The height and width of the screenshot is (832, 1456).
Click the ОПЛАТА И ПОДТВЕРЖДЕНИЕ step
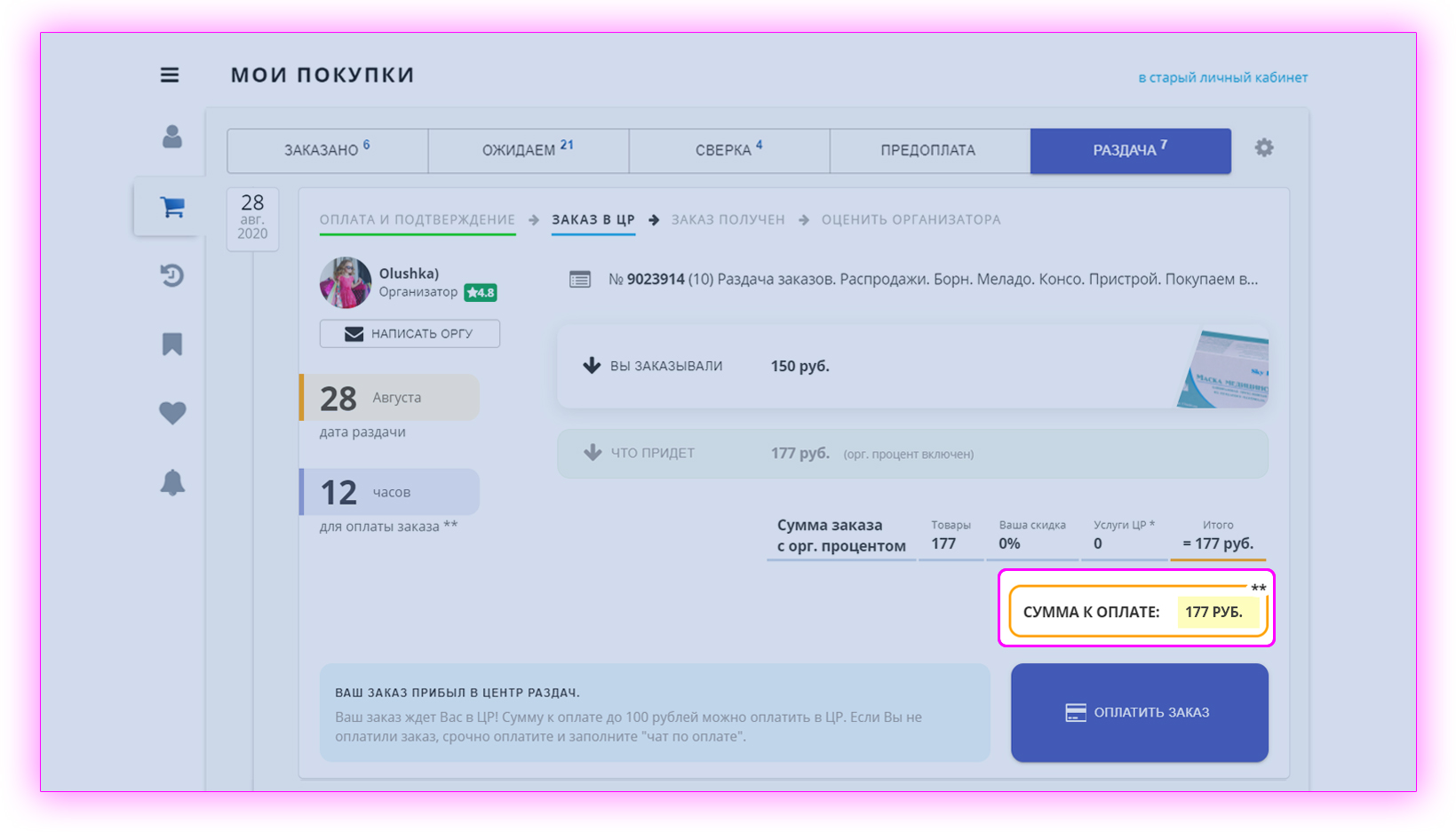[418, 219]
